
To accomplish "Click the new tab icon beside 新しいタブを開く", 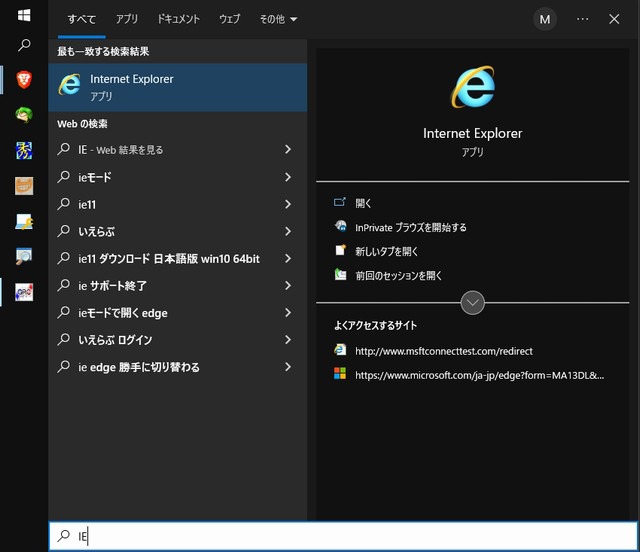I will pyautogui.click(x=340, y=250).
